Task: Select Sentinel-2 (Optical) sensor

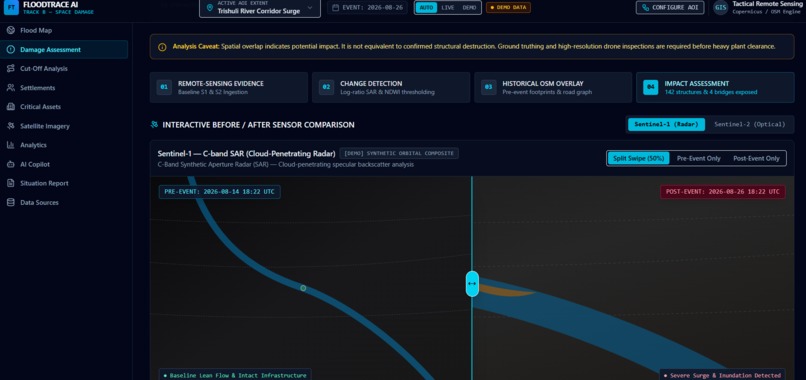Action: [749, 124]
